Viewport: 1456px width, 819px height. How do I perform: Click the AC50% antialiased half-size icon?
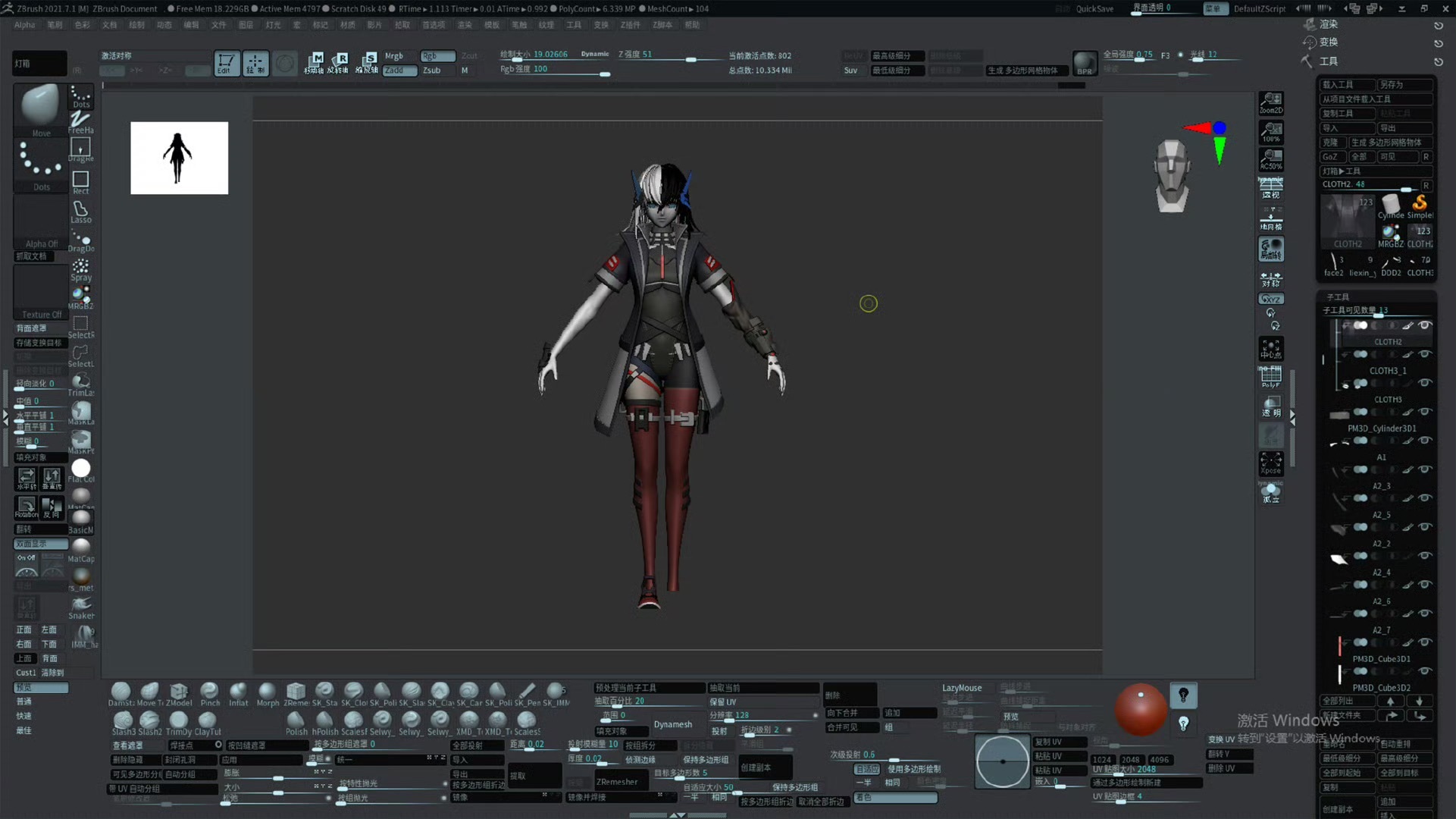[x=1271, y=160]
